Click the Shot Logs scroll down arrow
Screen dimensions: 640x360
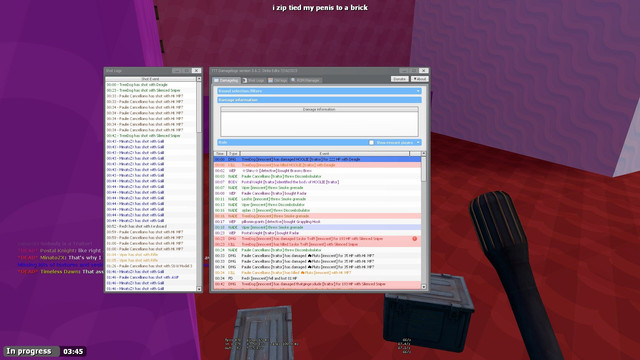[x=199, y=289]
